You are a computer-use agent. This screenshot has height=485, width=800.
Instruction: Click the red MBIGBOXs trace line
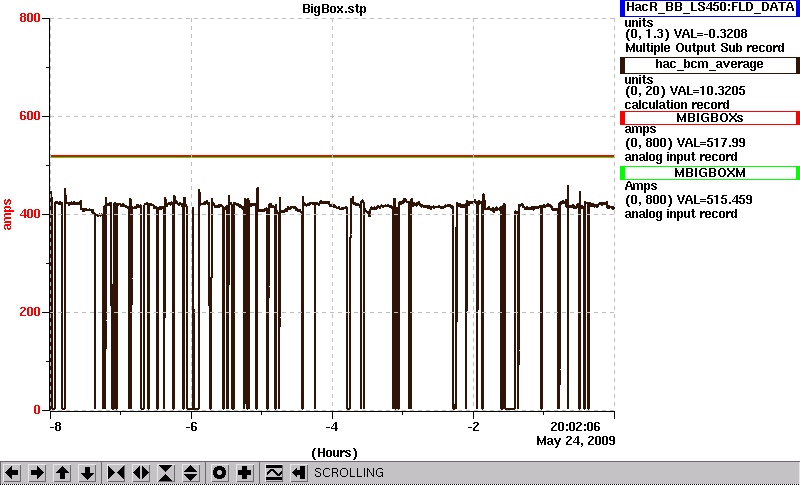tap(332, 156)
